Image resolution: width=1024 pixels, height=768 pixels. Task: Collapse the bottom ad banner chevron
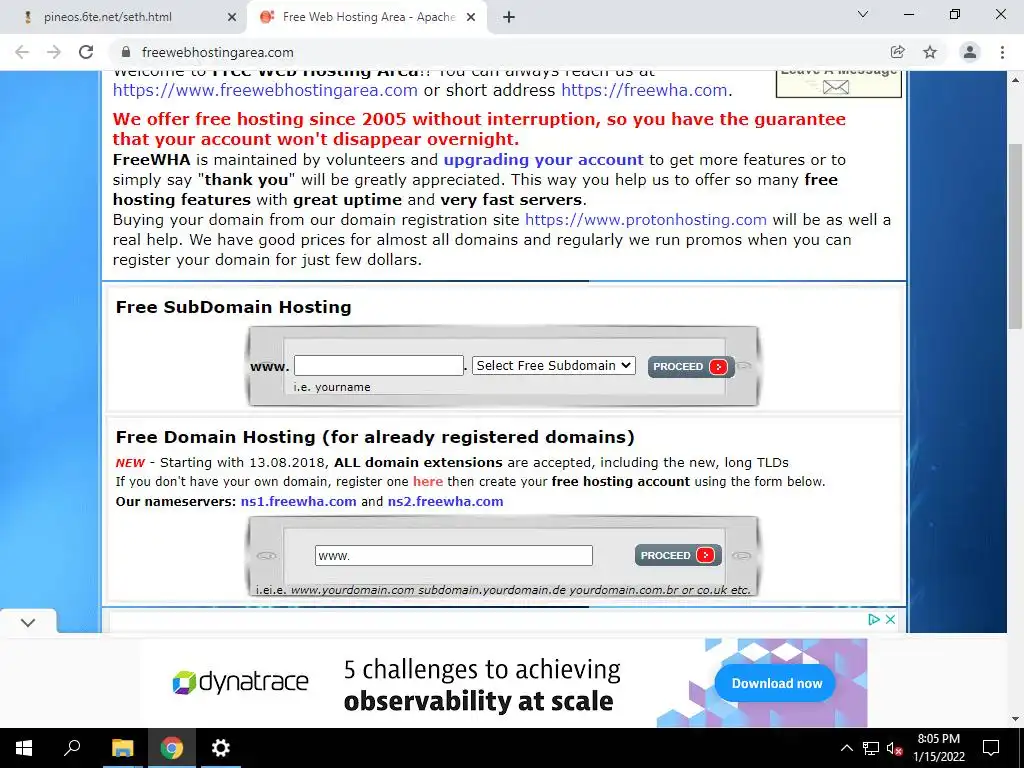[28, 622]
